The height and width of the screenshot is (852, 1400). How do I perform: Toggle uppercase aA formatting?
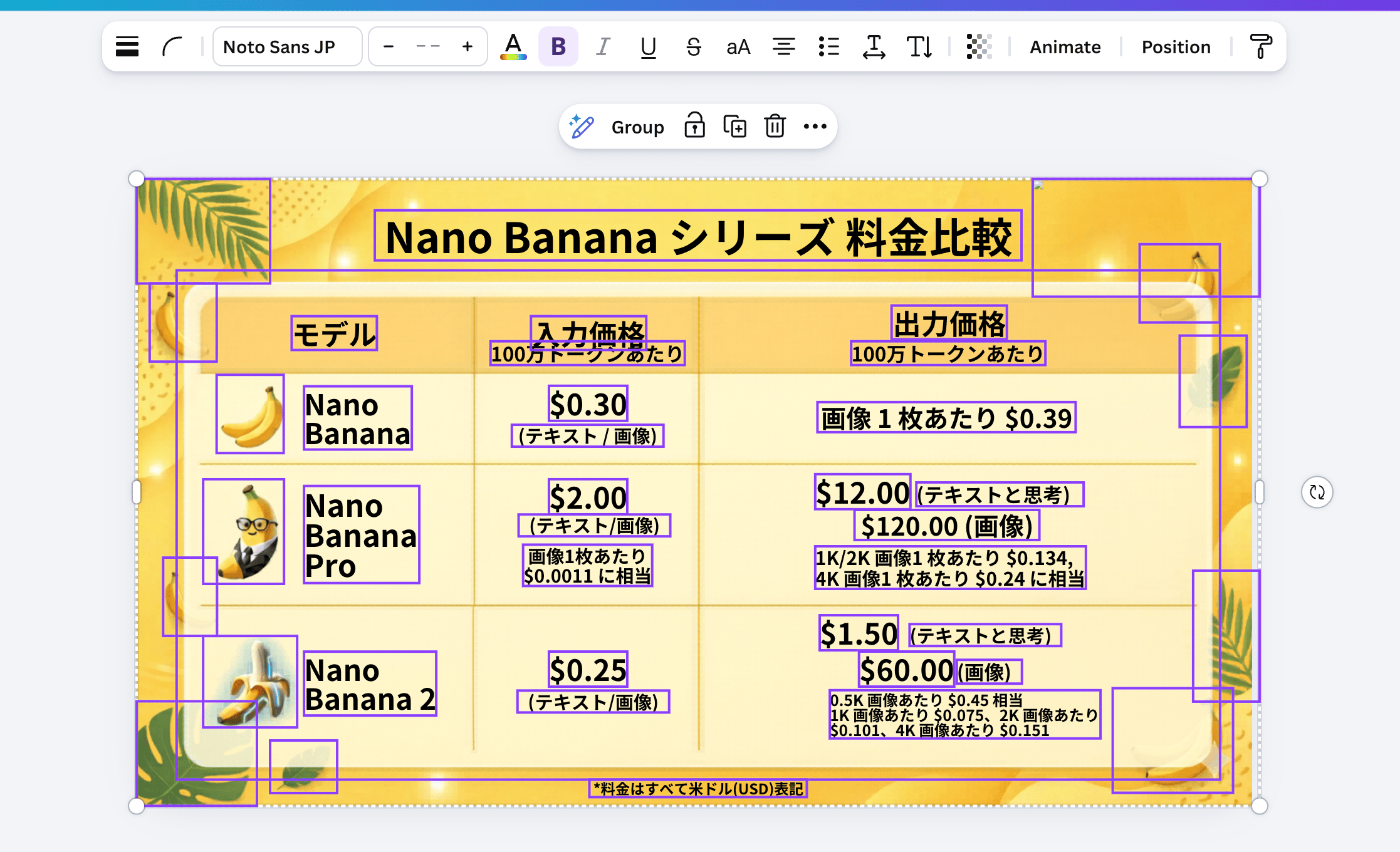tap(738, 47)
